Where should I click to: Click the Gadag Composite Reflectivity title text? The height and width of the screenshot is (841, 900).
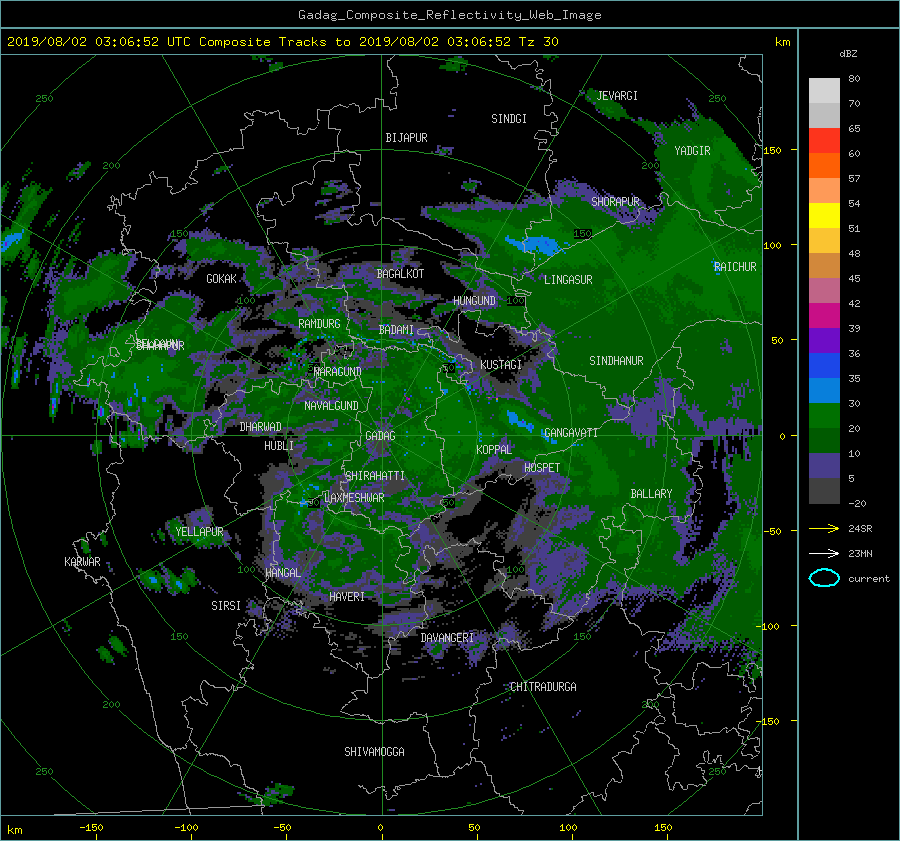pyautogui.click(x=449, y=15)
